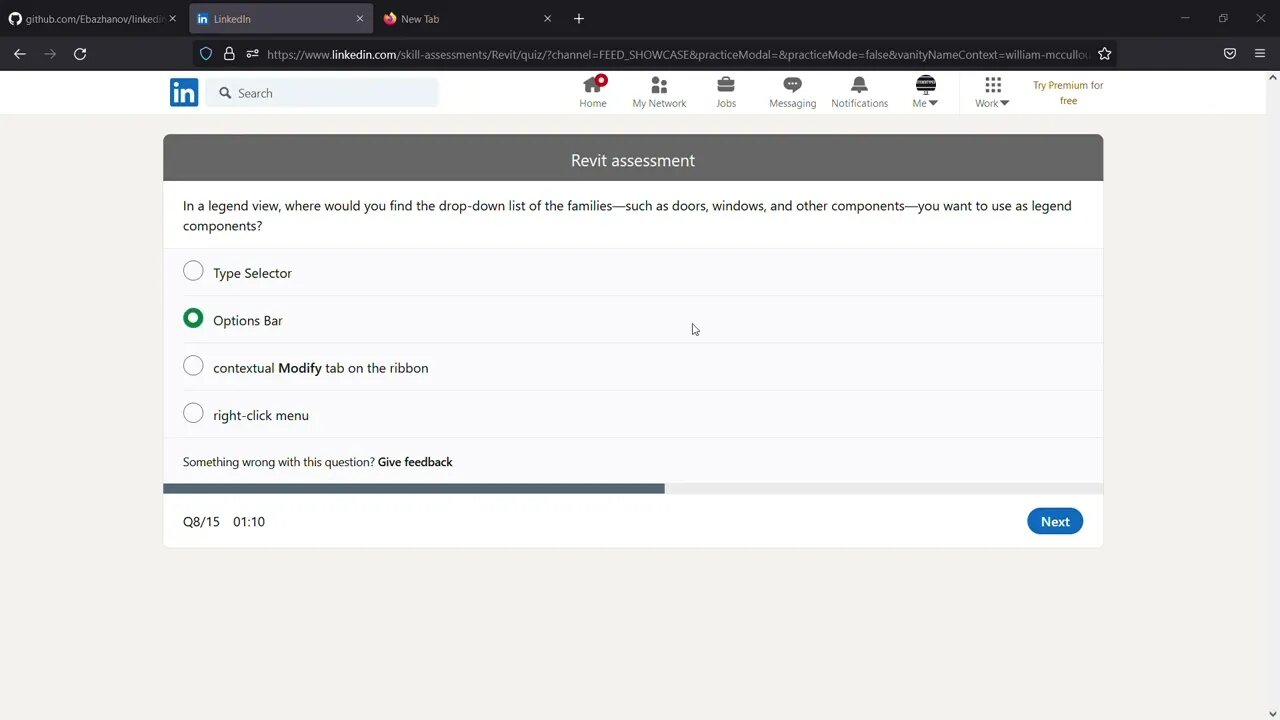Restore down the Firefox window
Image resolution: width=1280 pixels, height=720 pixels.
click(1223, 18)
